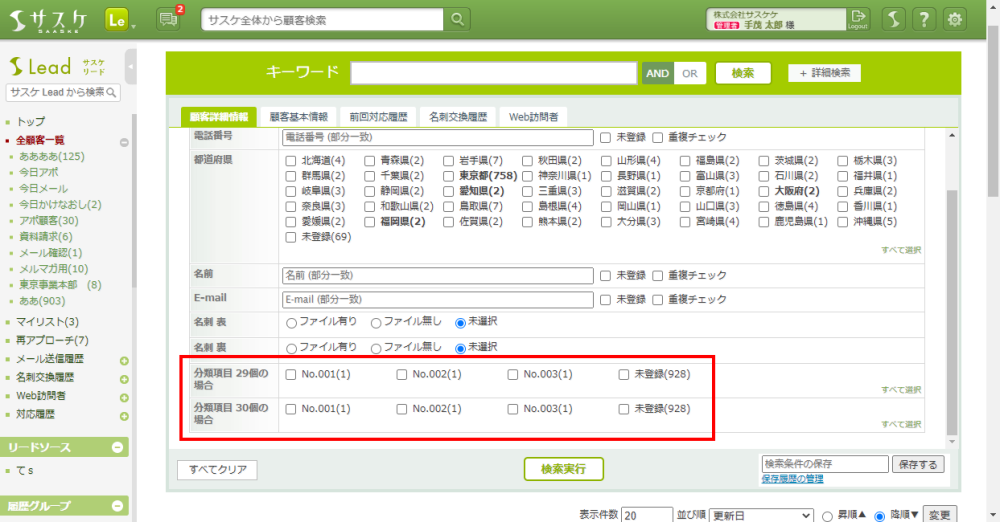Switch to the 名刺交換履歴 tab
Viewport: 1000px width, 522px height.
pyautogui.click(x=457, y=117)
